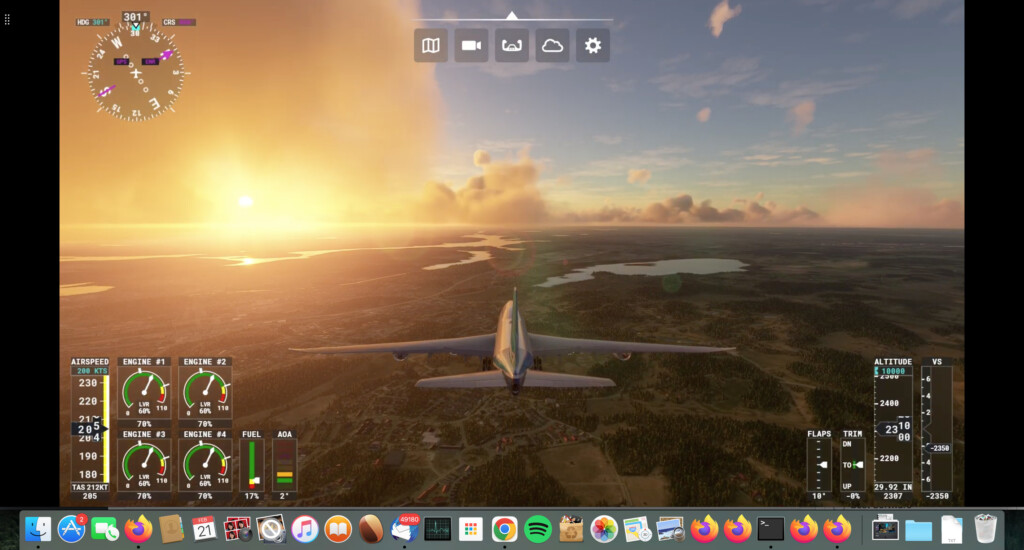Screen dimensions: 1024x550
Task: Open the TXT document in the dock
Action: [x=952, y=528]
